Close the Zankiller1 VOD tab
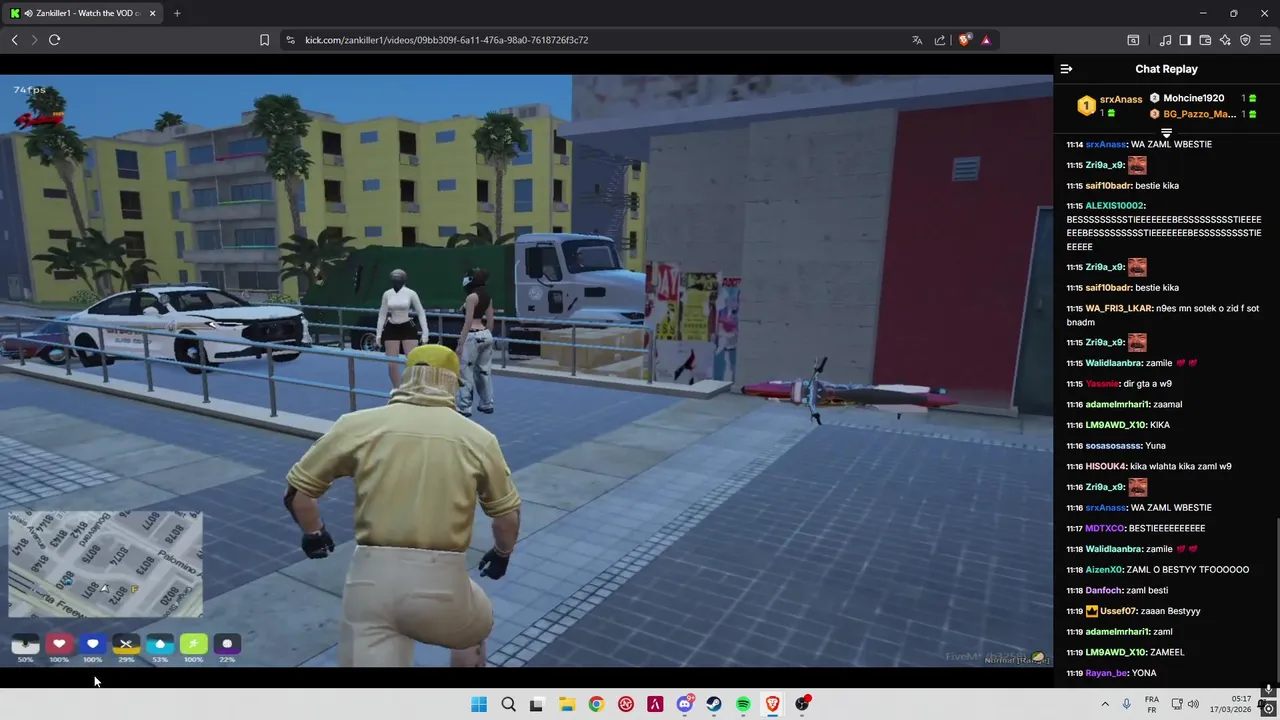 [x=152, y=13]
